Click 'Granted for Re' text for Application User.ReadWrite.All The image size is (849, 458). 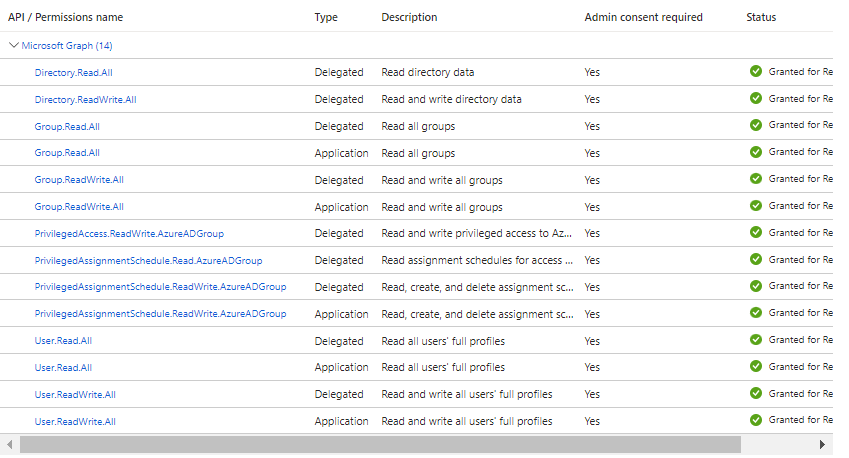[801, 420]
